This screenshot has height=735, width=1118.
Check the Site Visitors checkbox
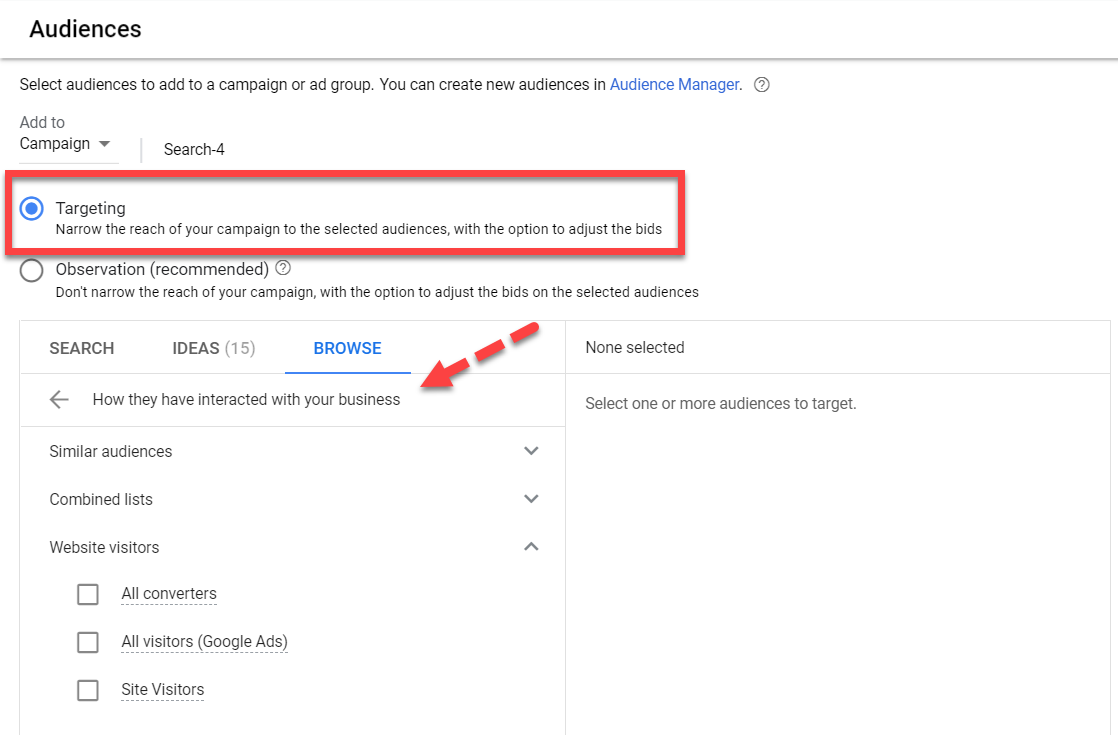point(88,690)
